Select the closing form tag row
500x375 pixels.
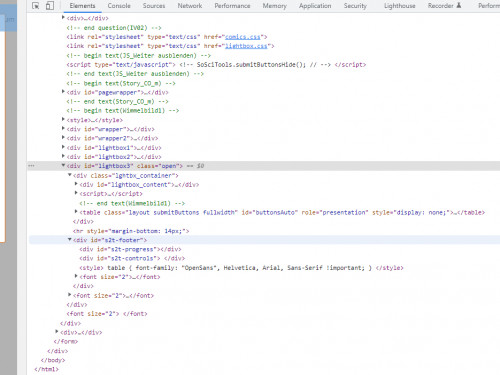tap(66, 341)
